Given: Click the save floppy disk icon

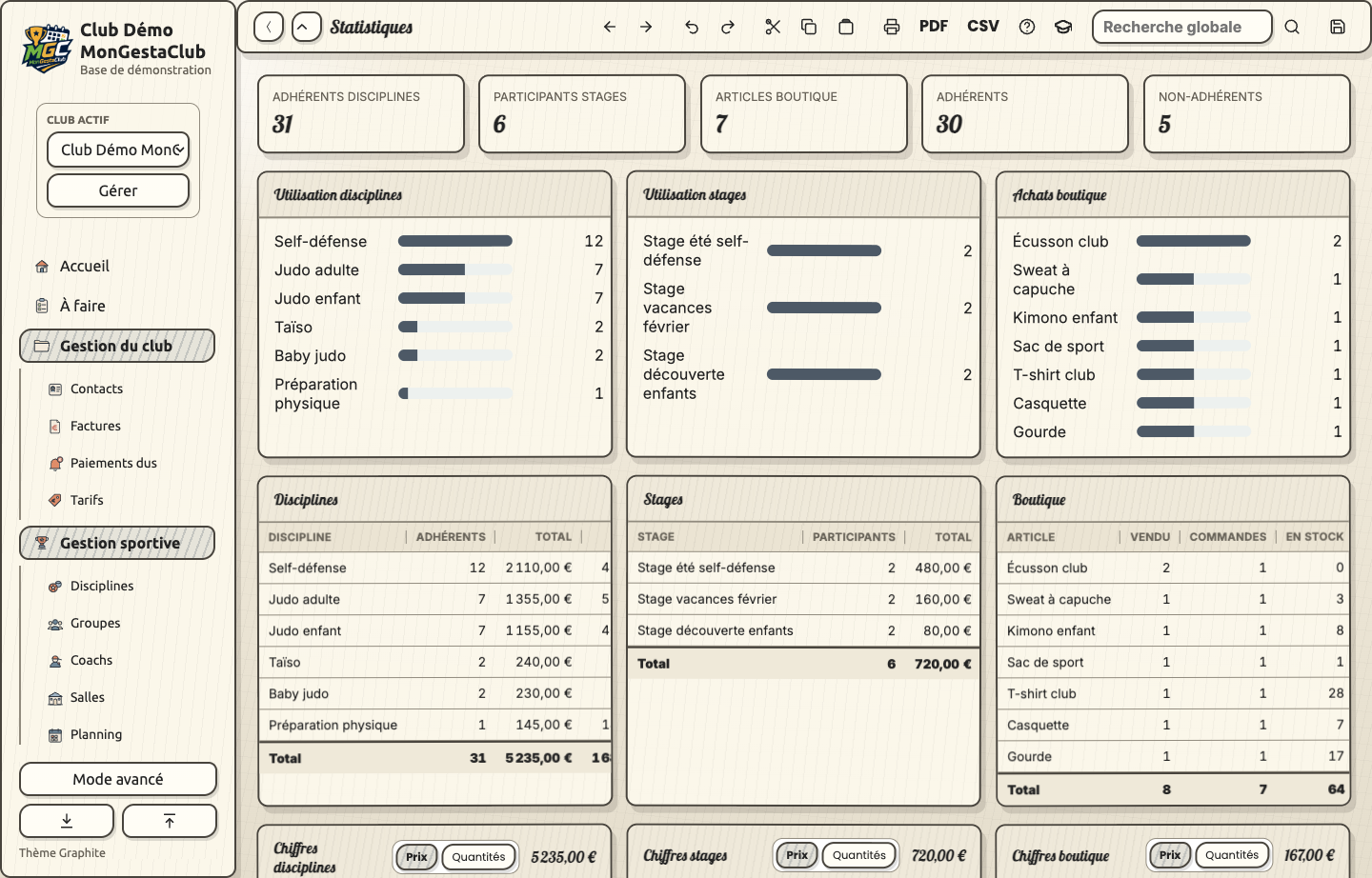Looking at the screenshot, I should point(1338,27).
